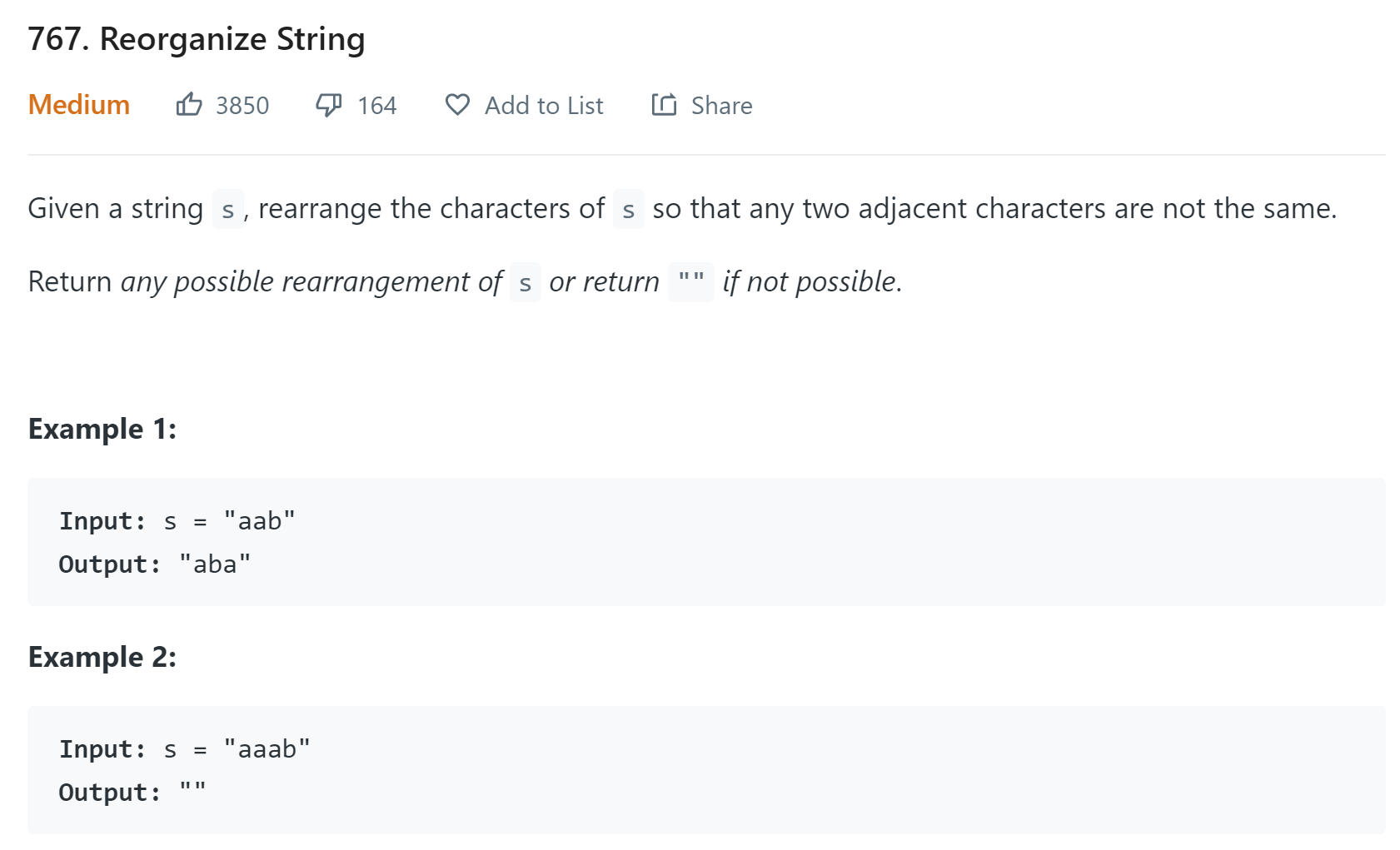Click the dislike count 164
This screenshot has width=1400, height=850.
(376, 106)
